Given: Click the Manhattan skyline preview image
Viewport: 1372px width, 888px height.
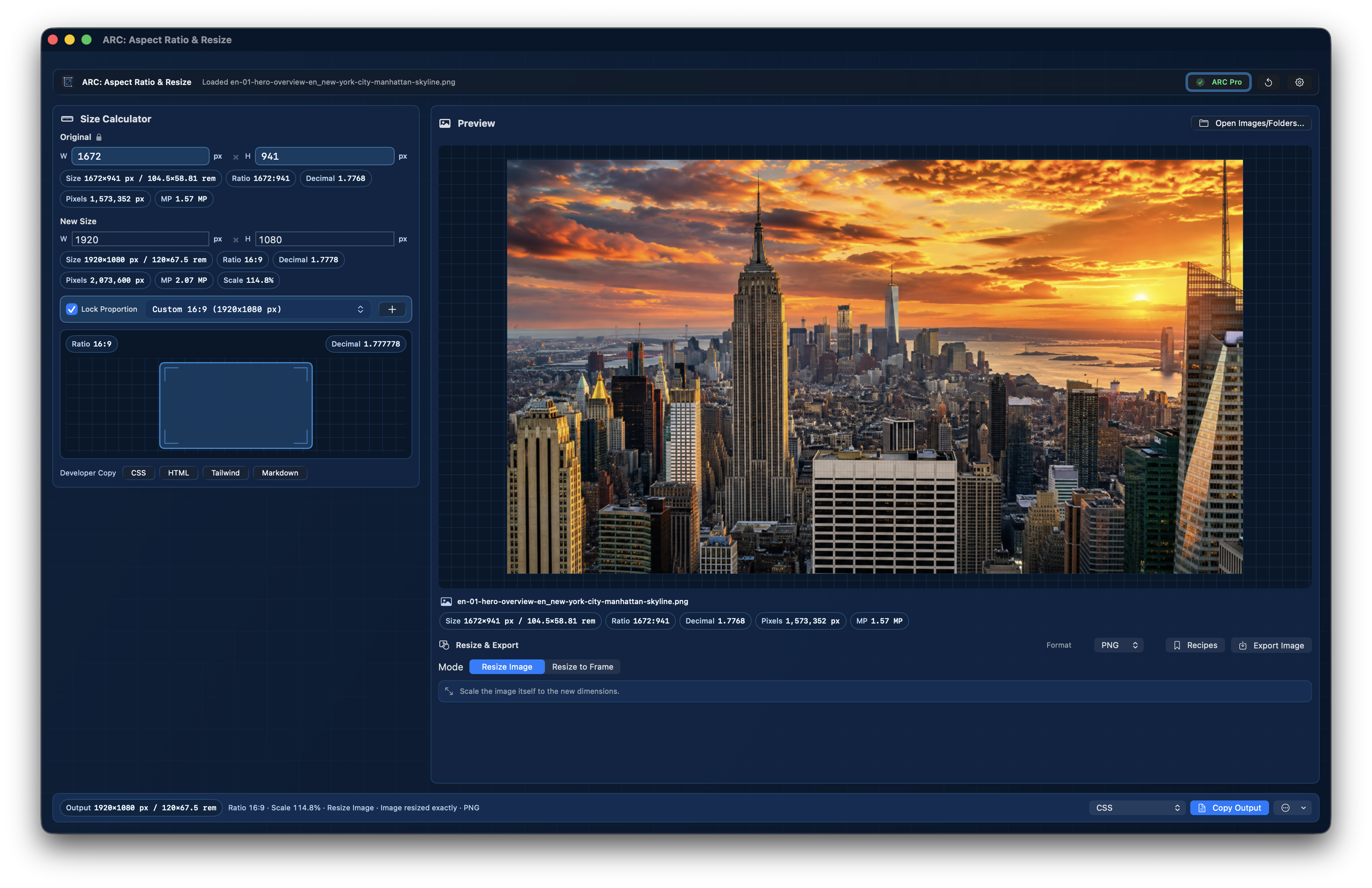Looking at the screenshot, I should tap(874, 366).
